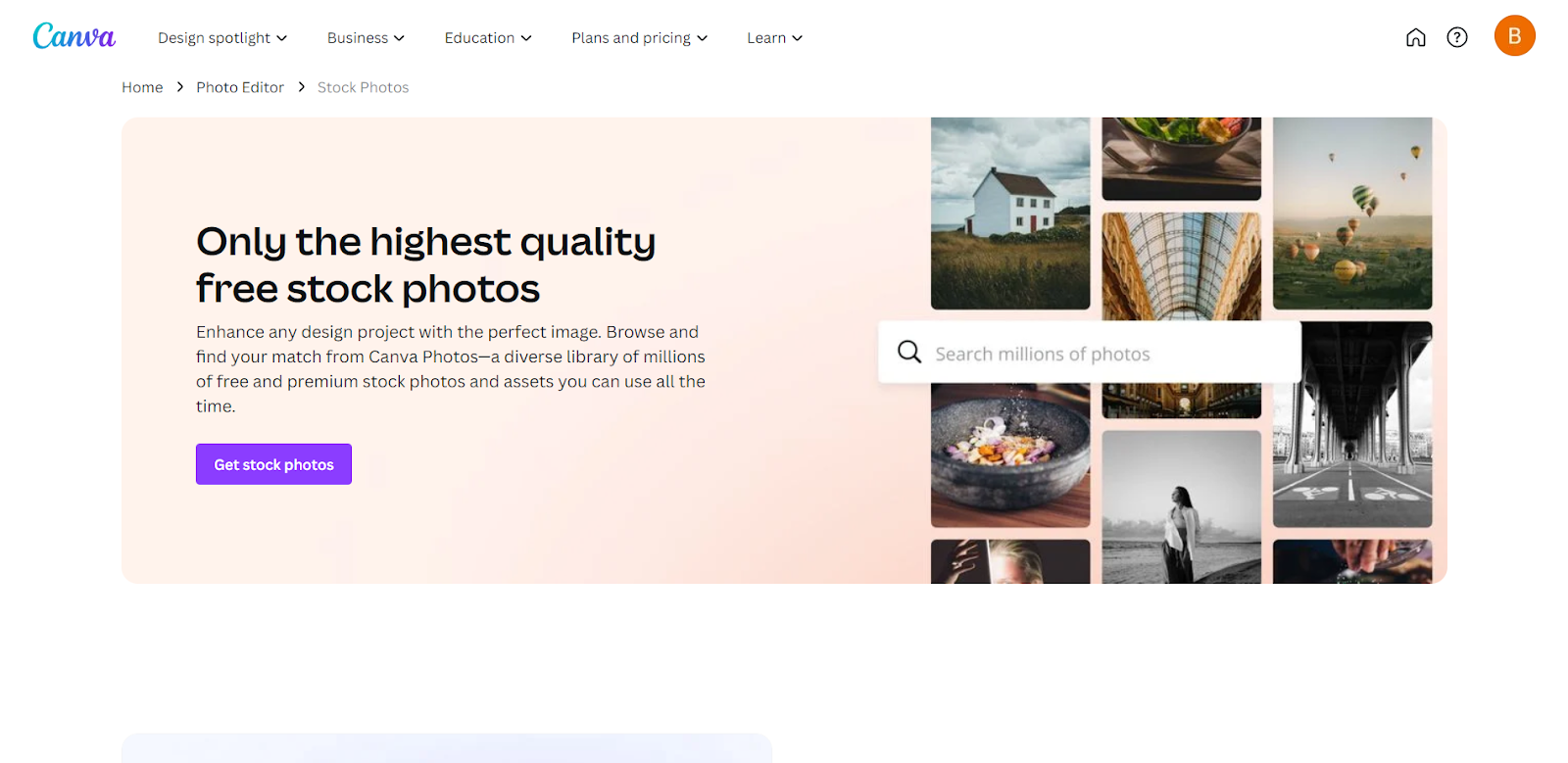Open Plans and pricing menu

639,38
